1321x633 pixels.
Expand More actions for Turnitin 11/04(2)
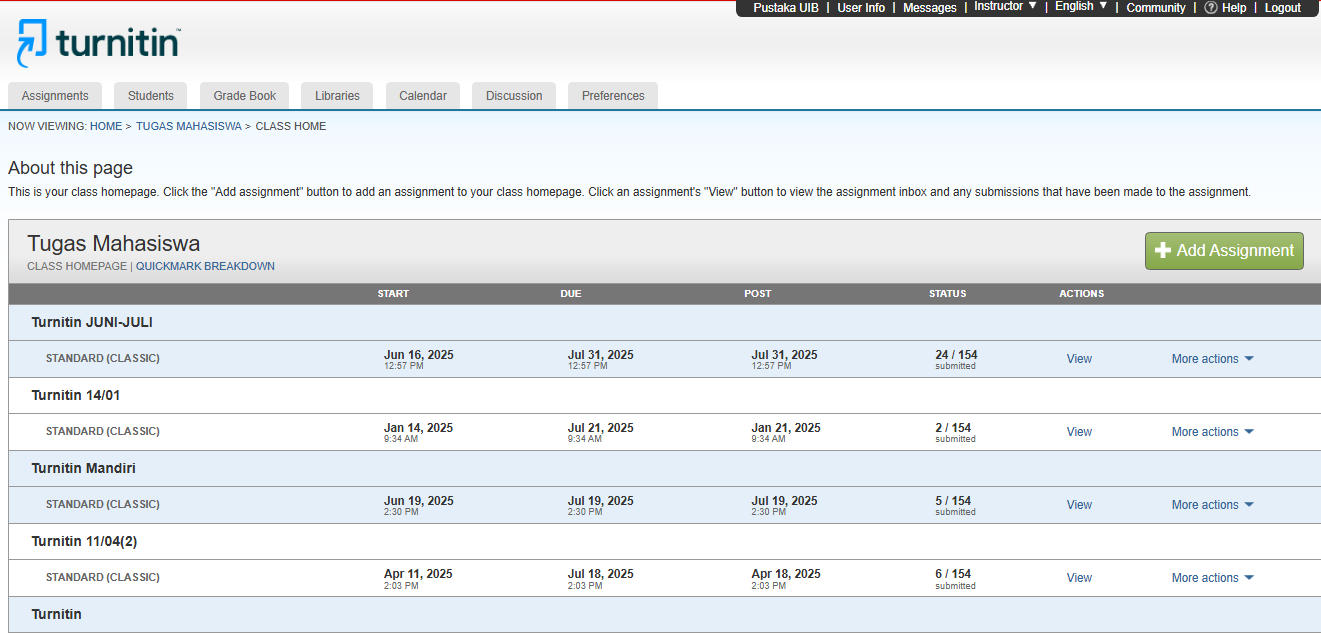coord(1212,578)
